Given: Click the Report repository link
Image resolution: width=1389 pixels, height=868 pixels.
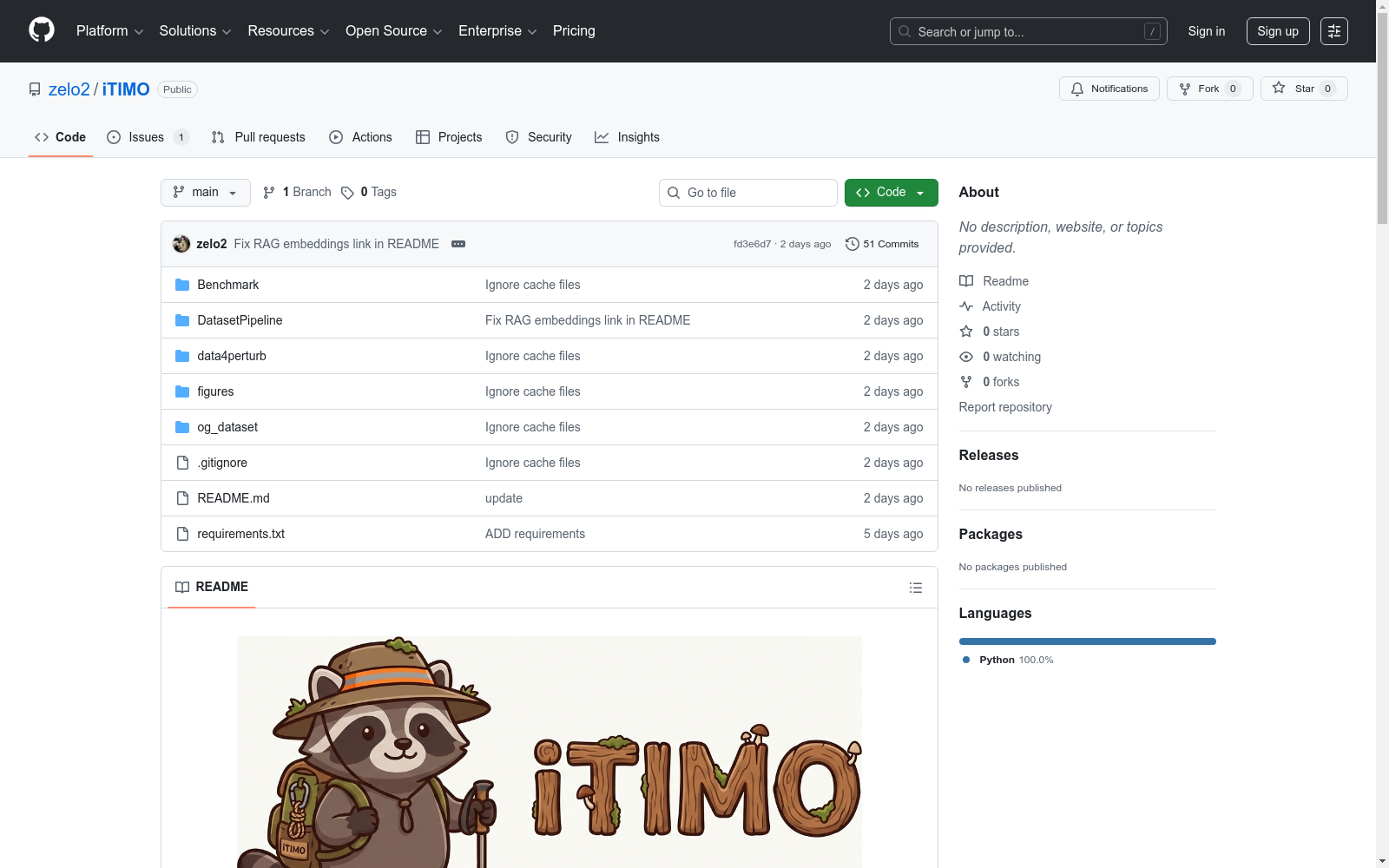Looking at the screenshot, I should click(1005, 407).
